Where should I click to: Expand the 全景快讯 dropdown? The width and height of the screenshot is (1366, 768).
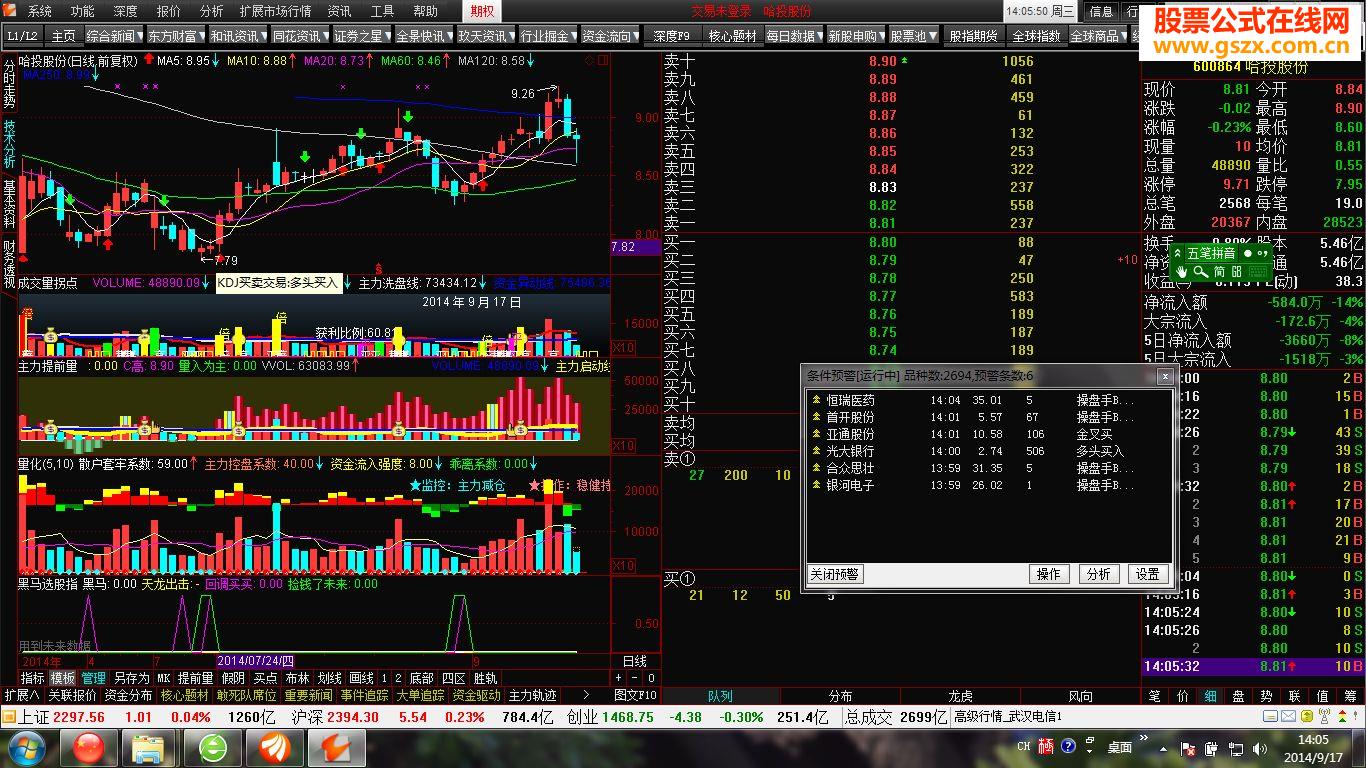pos(422,36)
